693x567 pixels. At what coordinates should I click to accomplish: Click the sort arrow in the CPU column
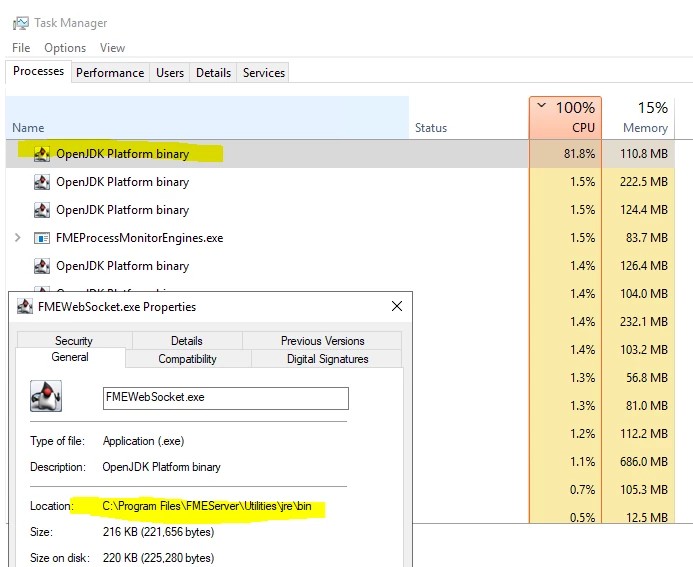tap(541, 106)
